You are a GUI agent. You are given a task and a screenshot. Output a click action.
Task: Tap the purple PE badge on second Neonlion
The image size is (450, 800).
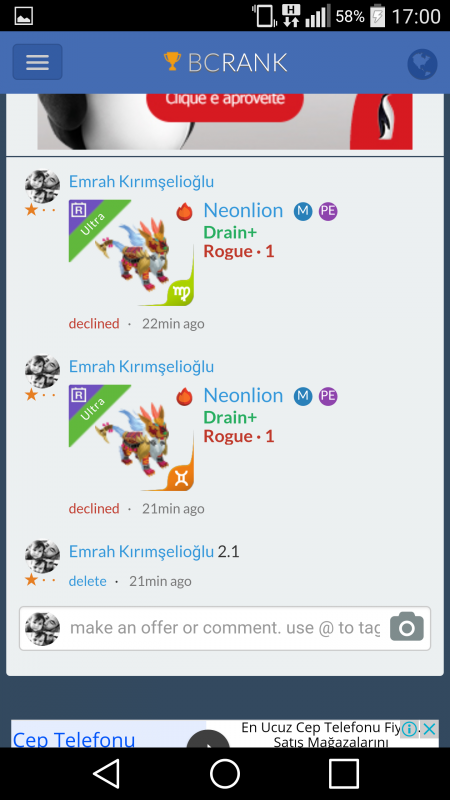point(328,396)
